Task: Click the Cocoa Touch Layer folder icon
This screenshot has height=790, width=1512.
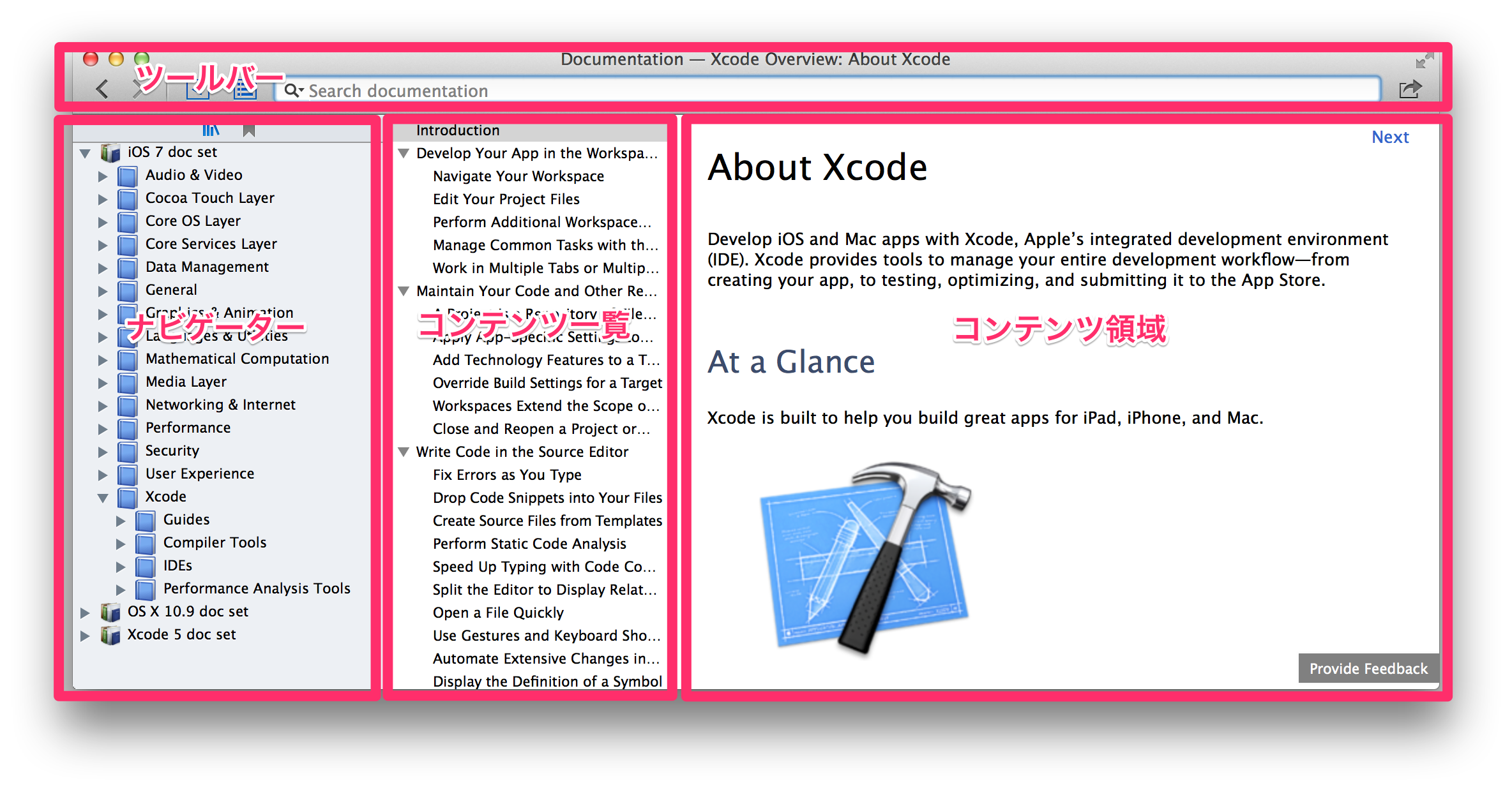Action: (x=128, y=198)
